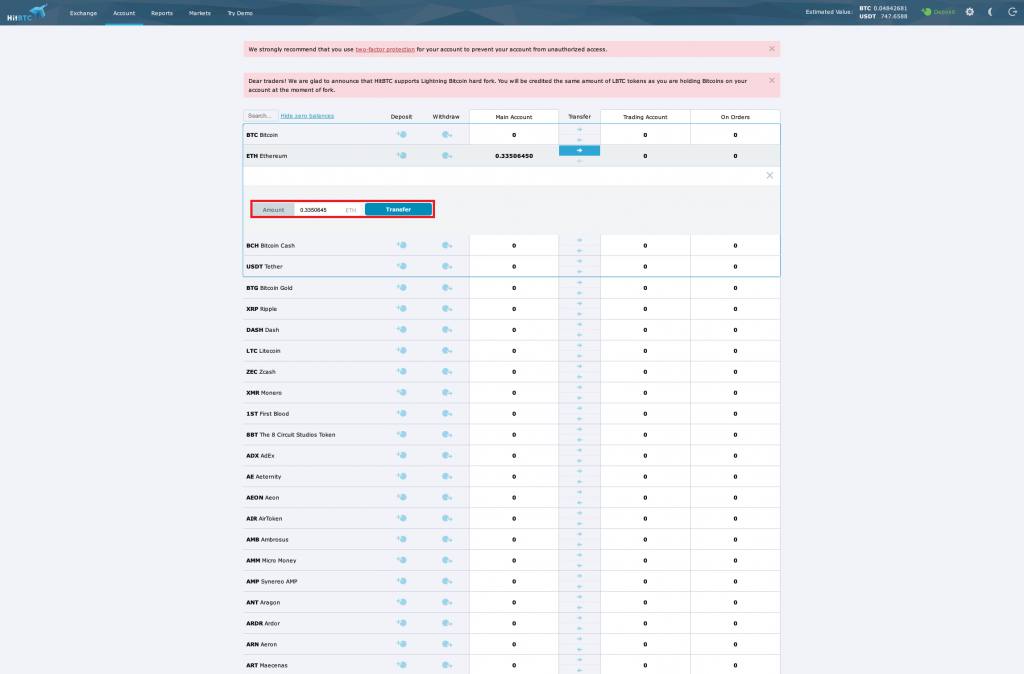Click the Main Account column header
This screenshot has width=1024, height=674.
(514, 117)
